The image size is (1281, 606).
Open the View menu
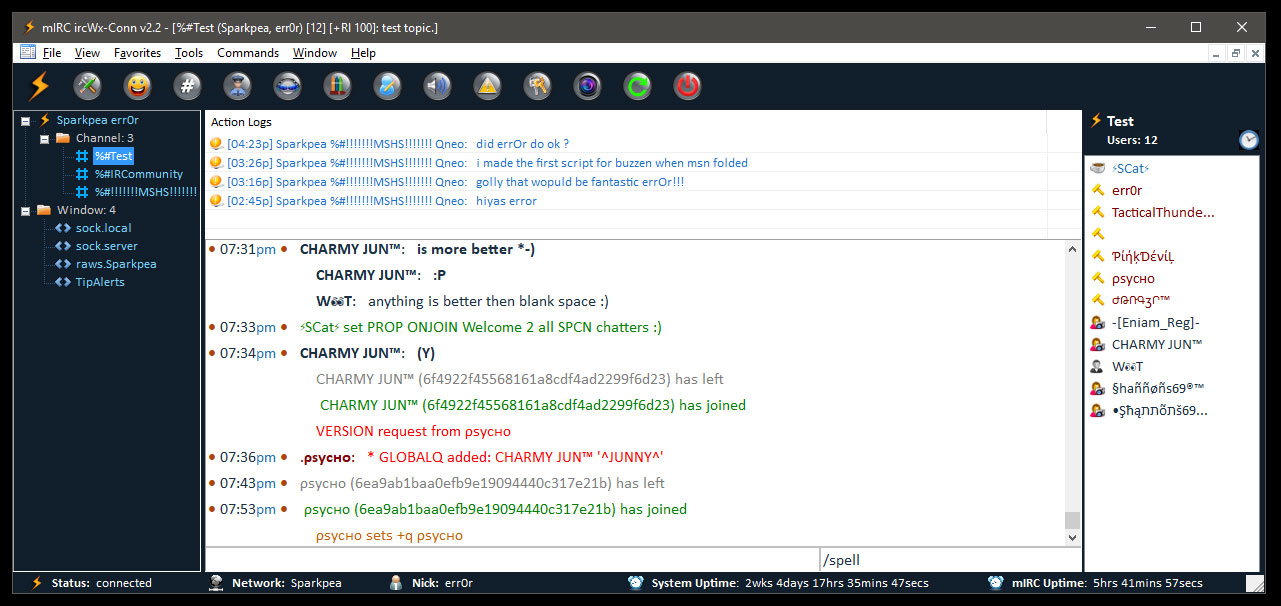[x=87, y=53]
